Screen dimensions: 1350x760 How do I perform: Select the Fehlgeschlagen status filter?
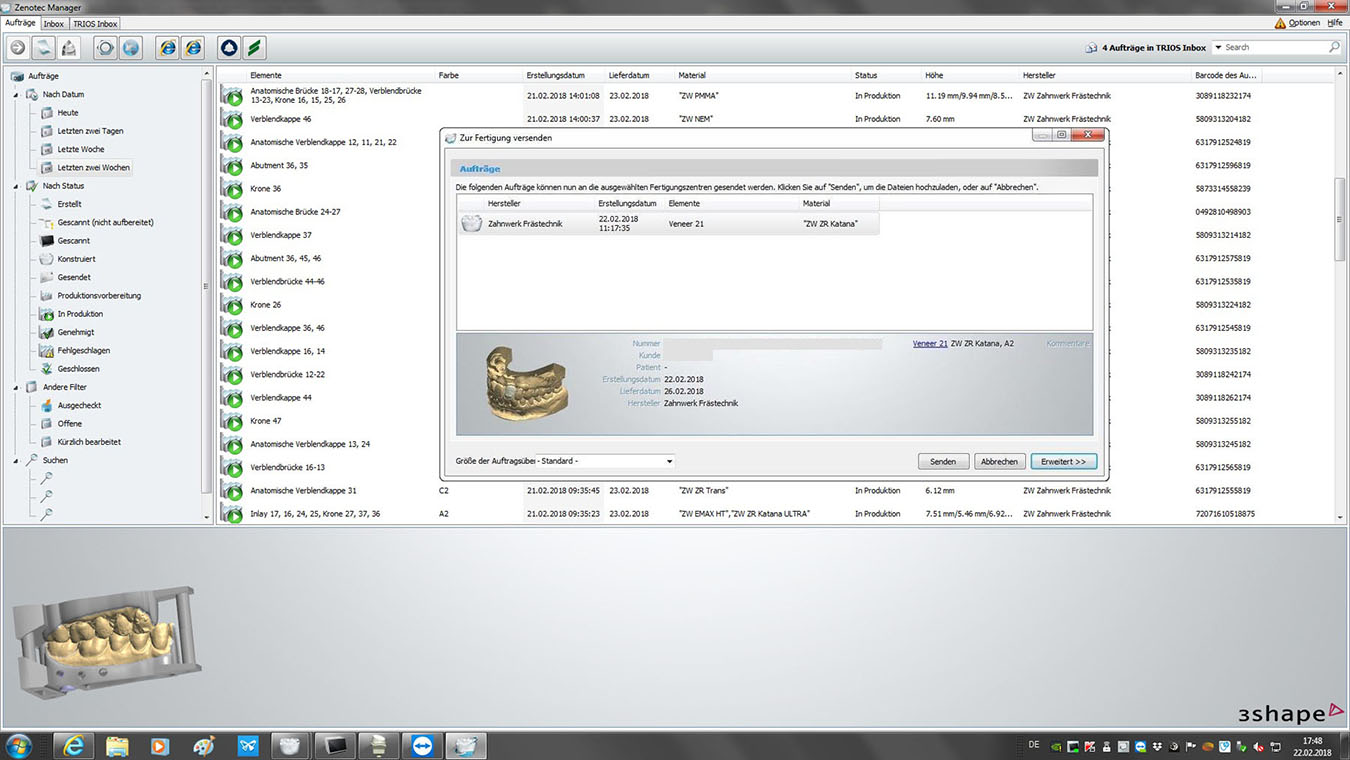83,351
